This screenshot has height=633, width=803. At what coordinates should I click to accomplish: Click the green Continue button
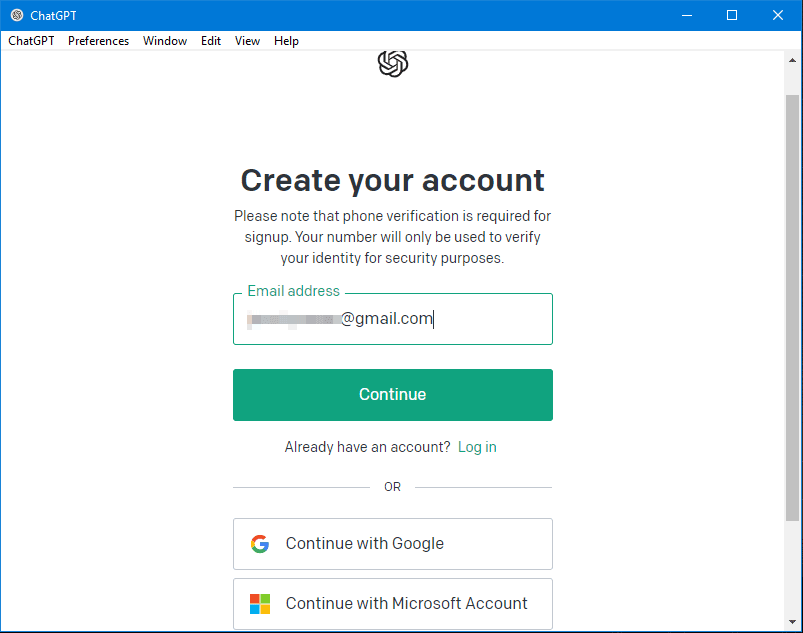[393, 395]
